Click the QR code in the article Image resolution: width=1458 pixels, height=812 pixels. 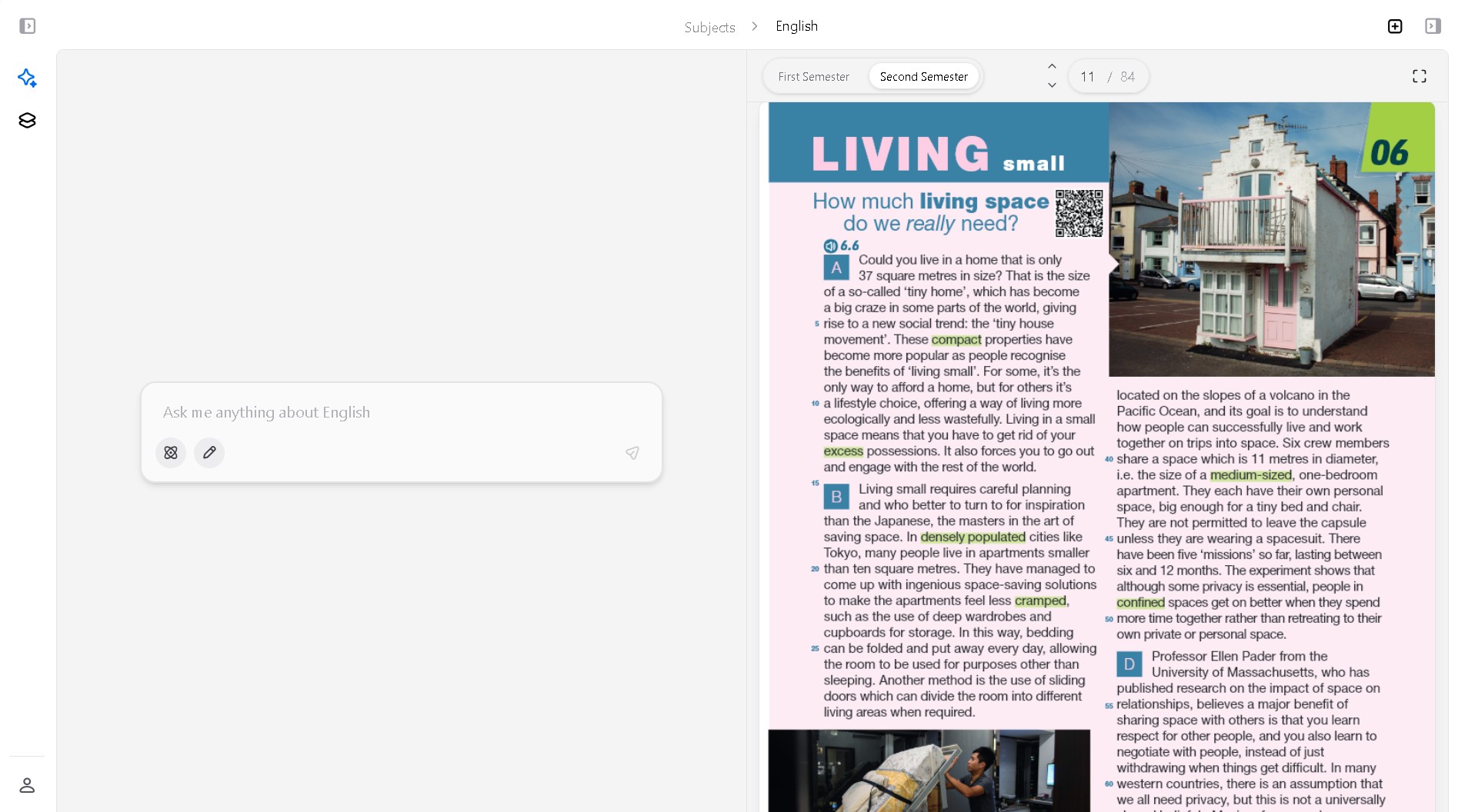coord(1079,214)
